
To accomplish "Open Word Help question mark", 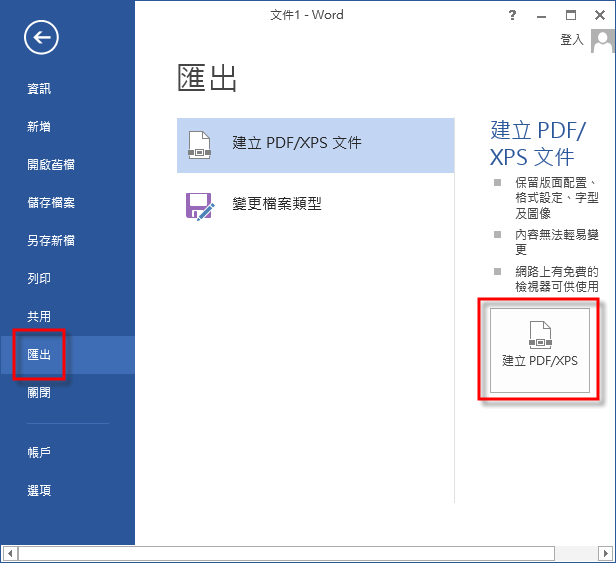I will (512, 15).
